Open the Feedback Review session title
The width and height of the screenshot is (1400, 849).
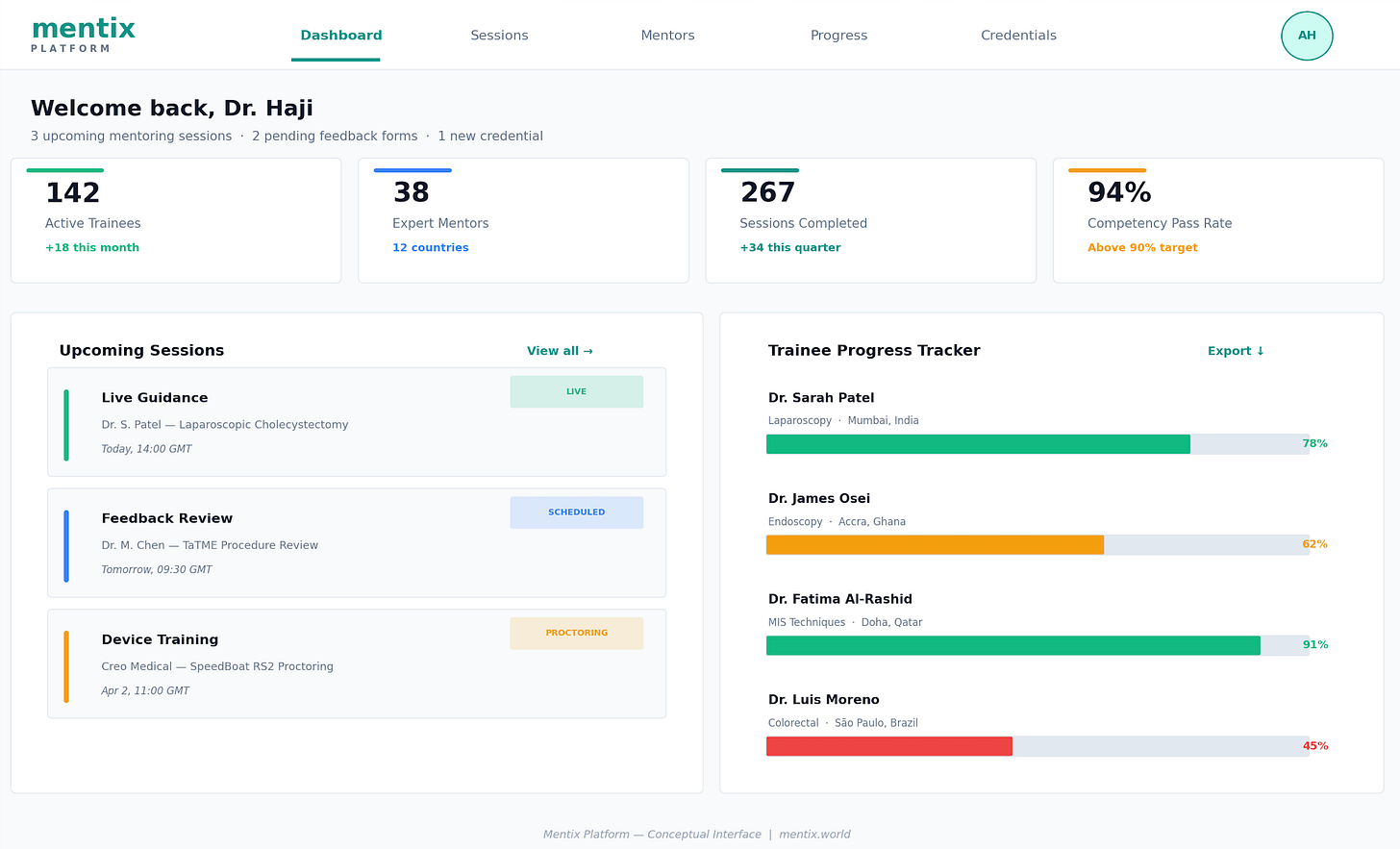[167, 518]
